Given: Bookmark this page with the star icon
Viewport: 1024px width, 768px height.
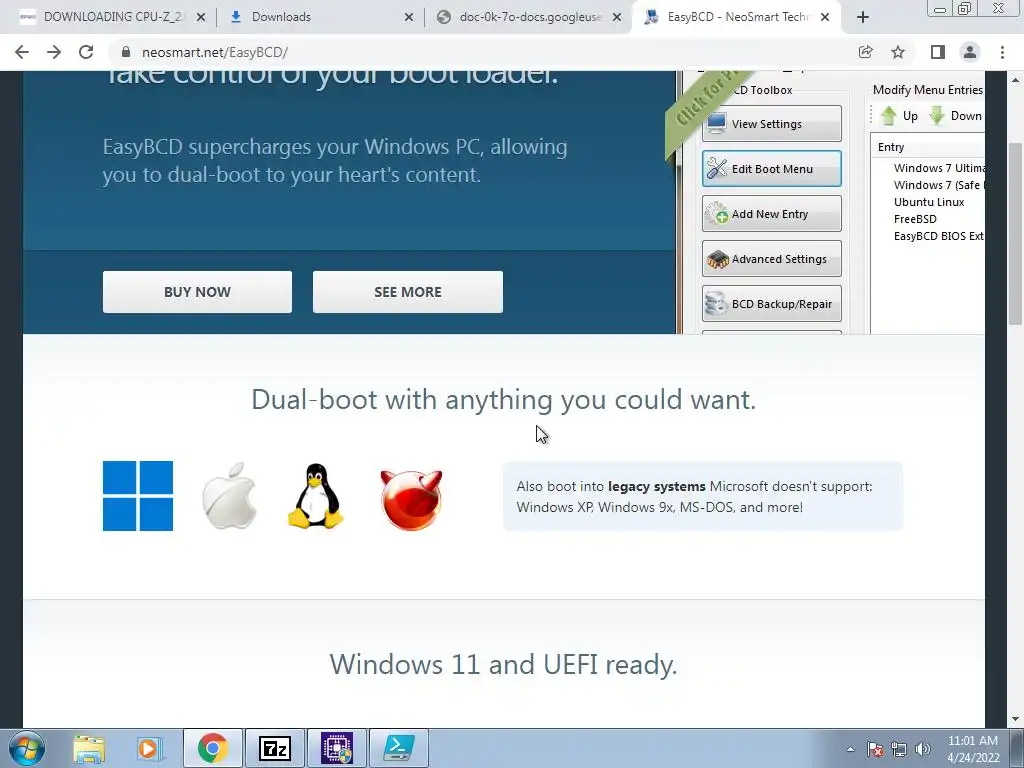Looking at the screenshot, I should (x=898, y=52).
